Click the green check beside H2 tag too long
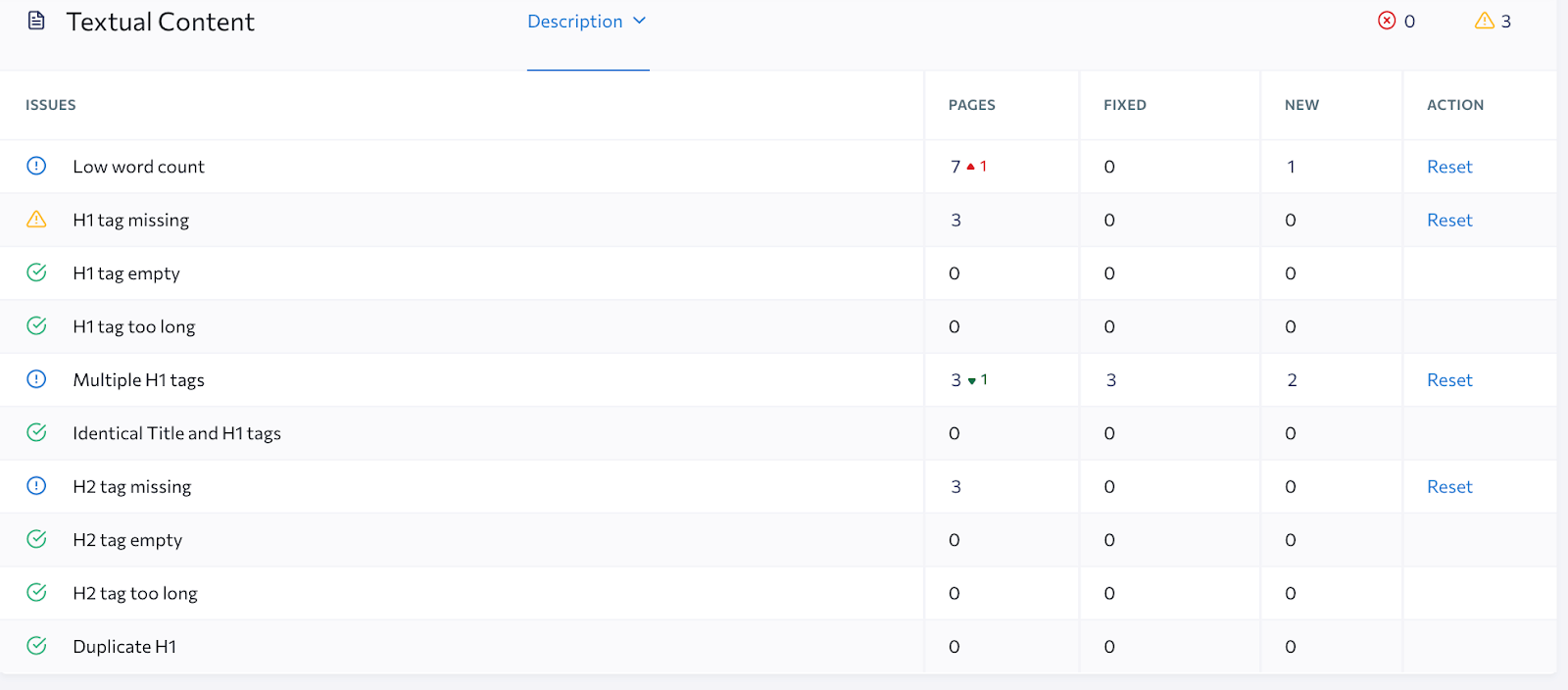The width and height of the screenshot is (1568, 690). click(x=36, y=592)
